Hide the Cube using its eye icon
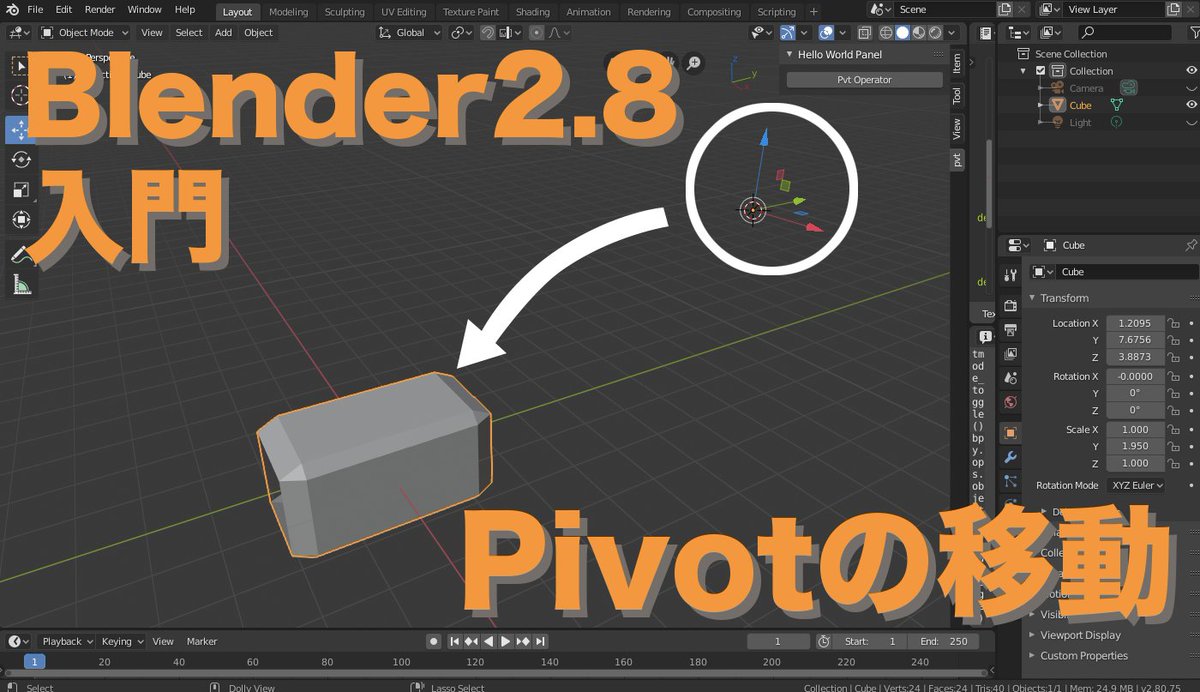1200x692 pixels. point(1191,105)
